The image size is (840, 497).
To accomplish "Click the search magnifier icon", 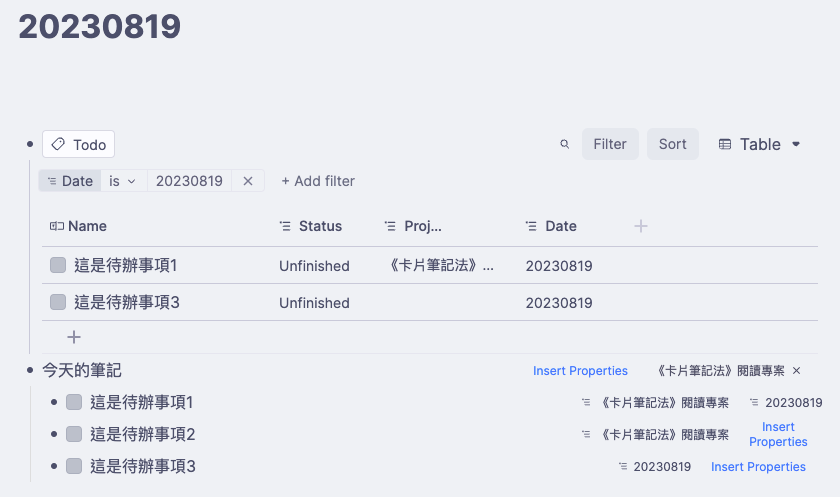I will (x=565, y=144).
